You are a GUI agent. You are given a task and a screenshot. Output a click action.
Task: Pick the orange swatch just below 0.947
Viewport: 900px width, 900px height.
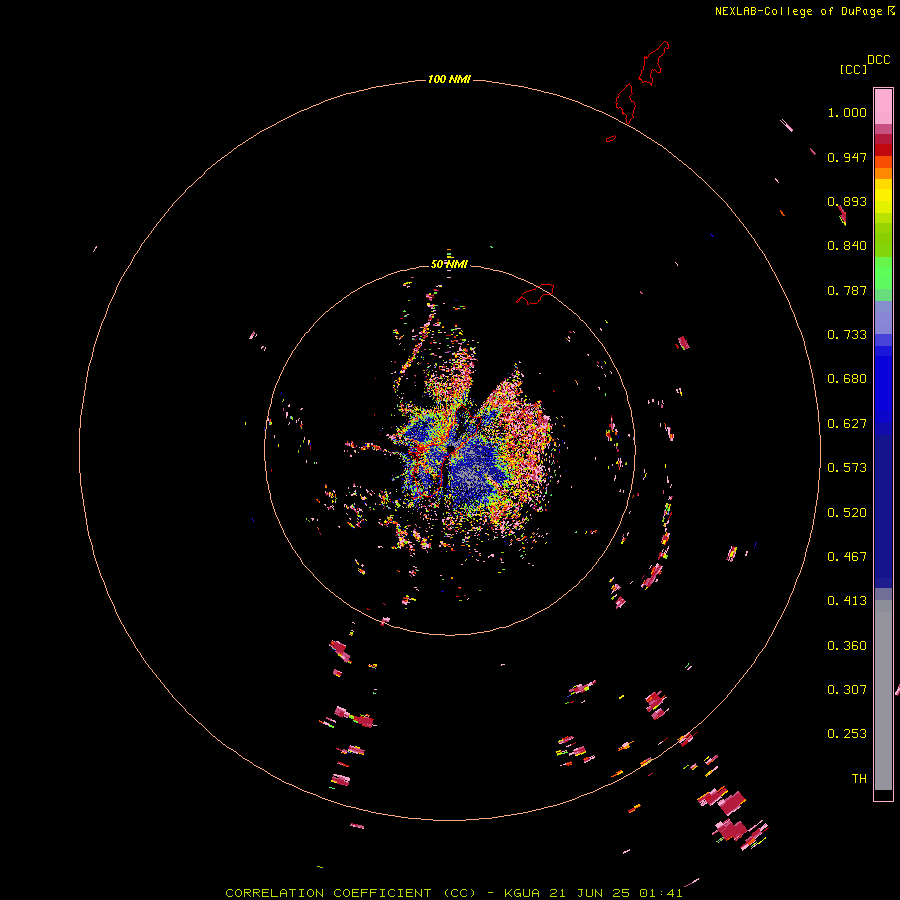pos(883,174)
